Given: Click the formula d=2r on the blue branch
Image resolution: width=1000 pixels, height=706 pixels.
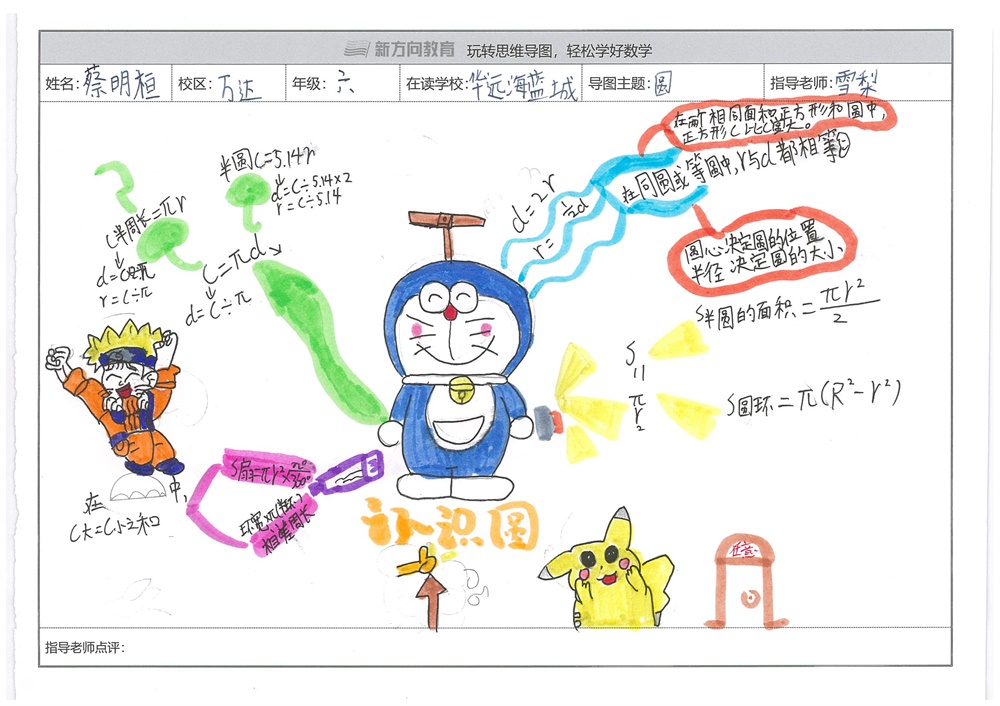Looking at the screenshot, I should pos(533,204).
